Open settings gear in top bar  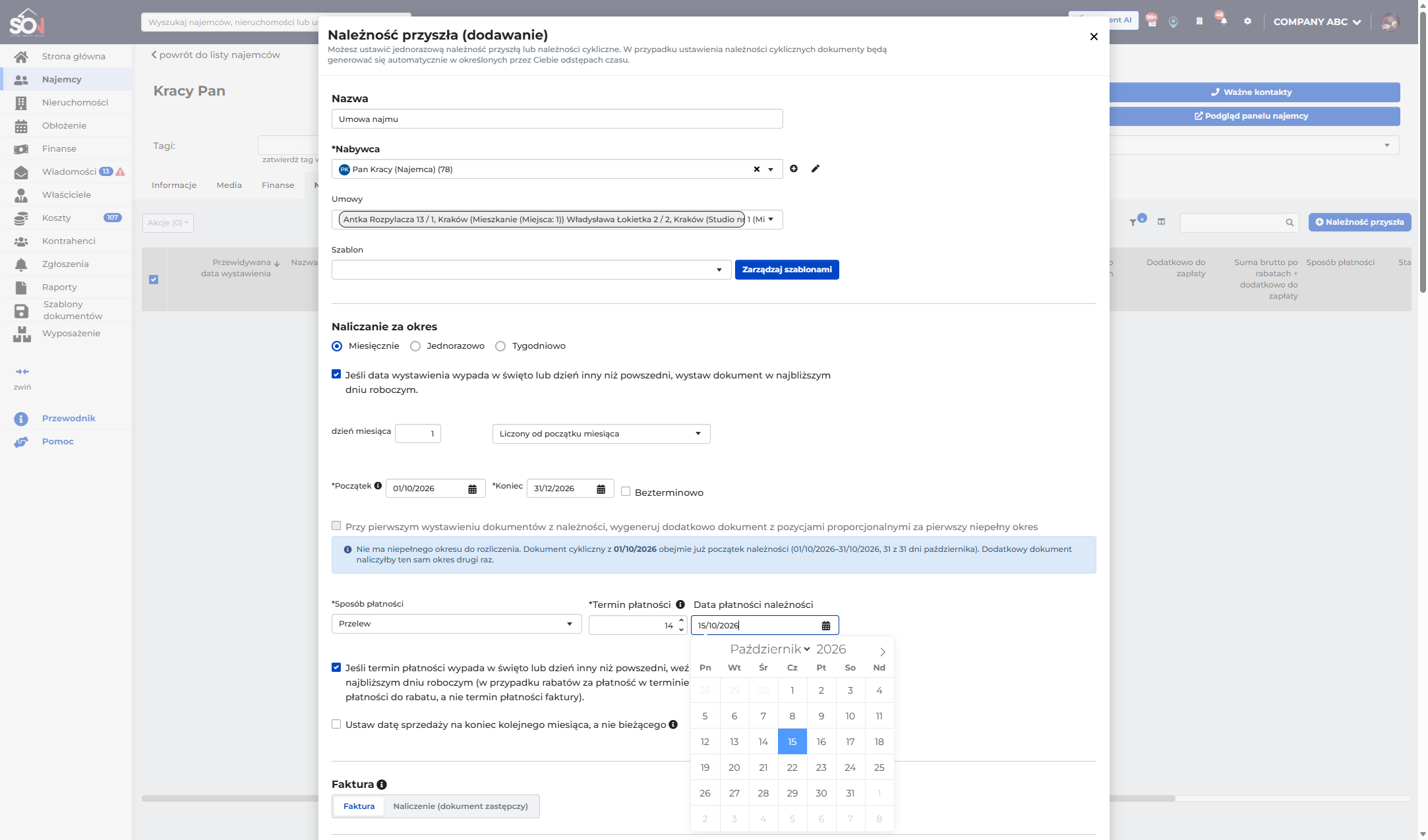pos(1247,21)
